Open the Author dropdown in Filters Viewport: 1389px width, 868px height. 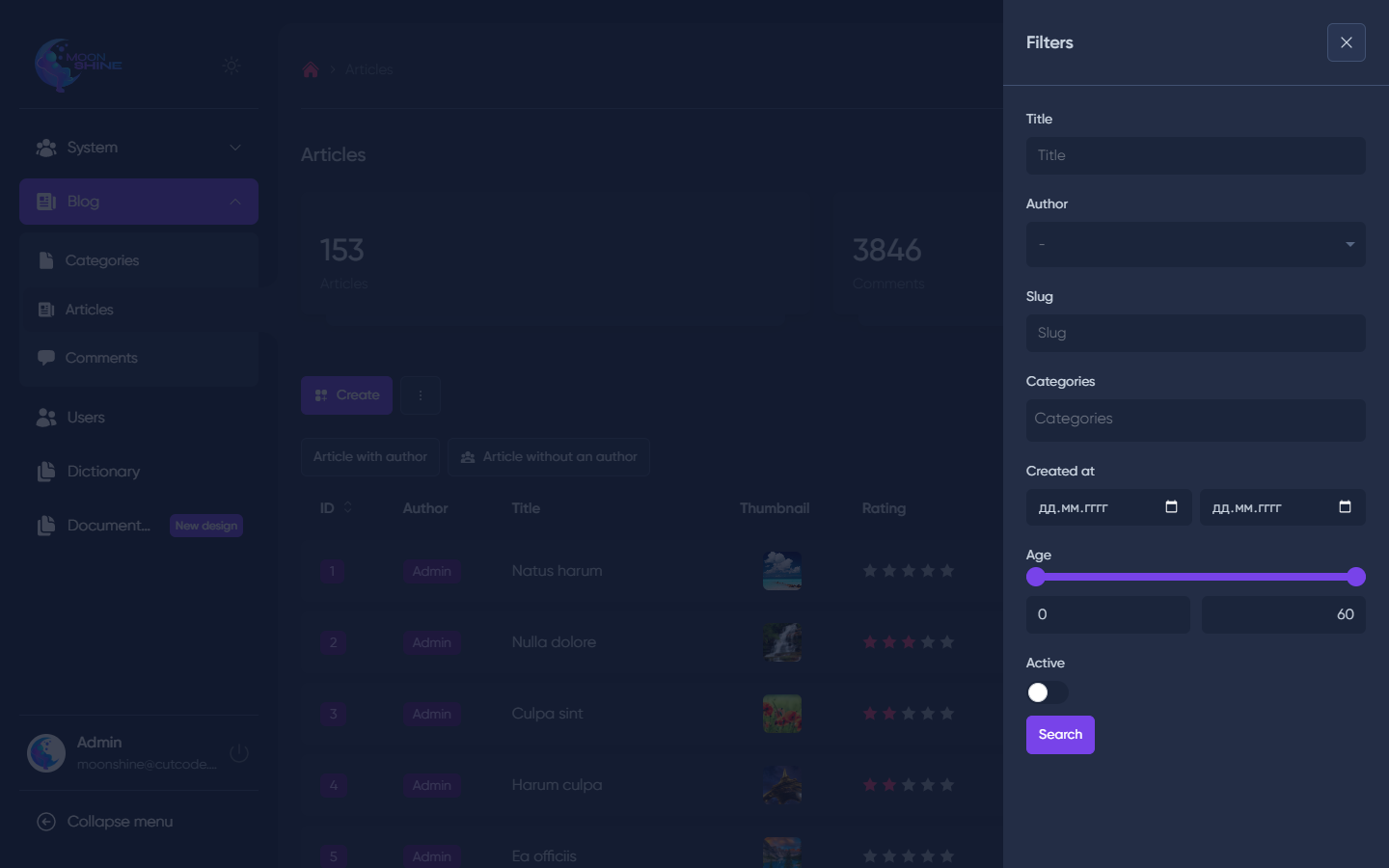tap(1195, 245)
